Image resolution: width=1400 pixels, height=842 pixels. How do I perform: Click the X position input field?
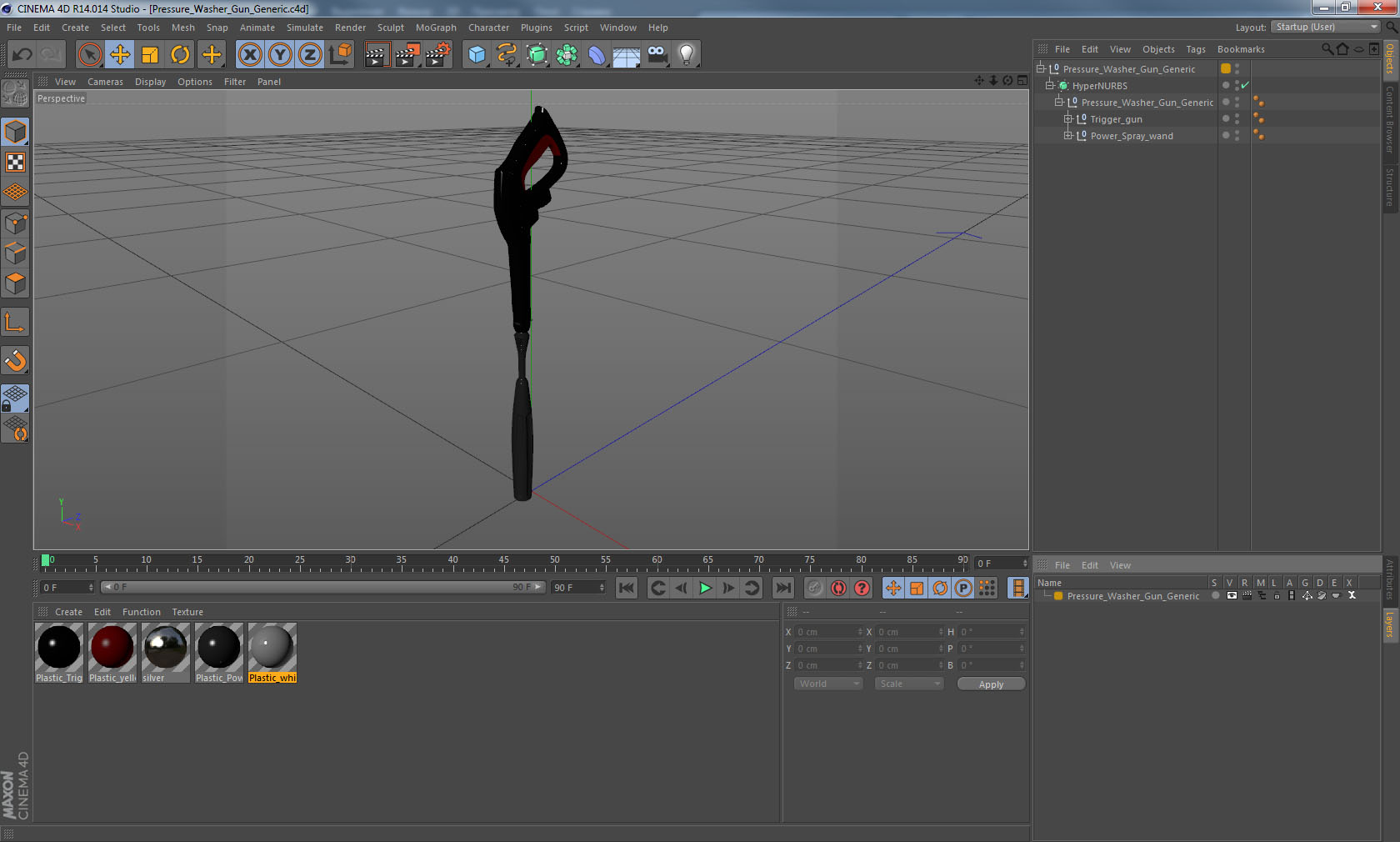point(829,632)
